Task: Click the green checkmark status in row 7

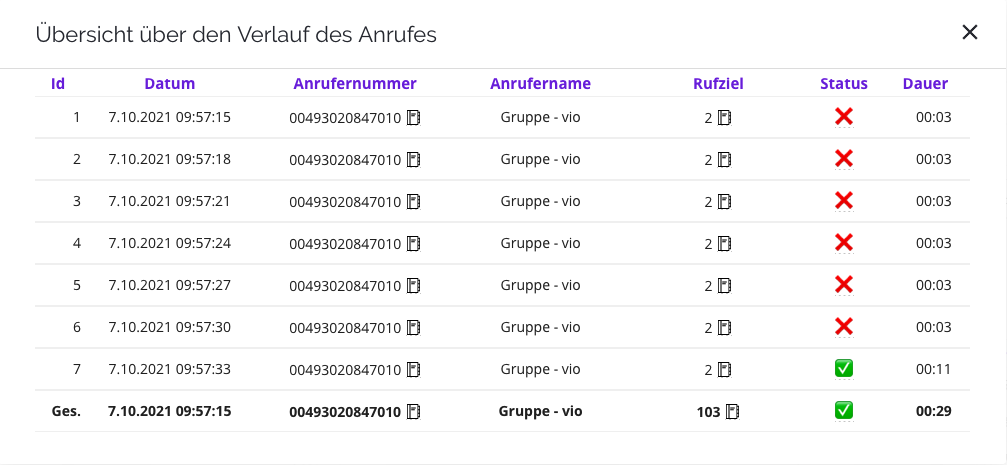Action: tap(844, 369)
